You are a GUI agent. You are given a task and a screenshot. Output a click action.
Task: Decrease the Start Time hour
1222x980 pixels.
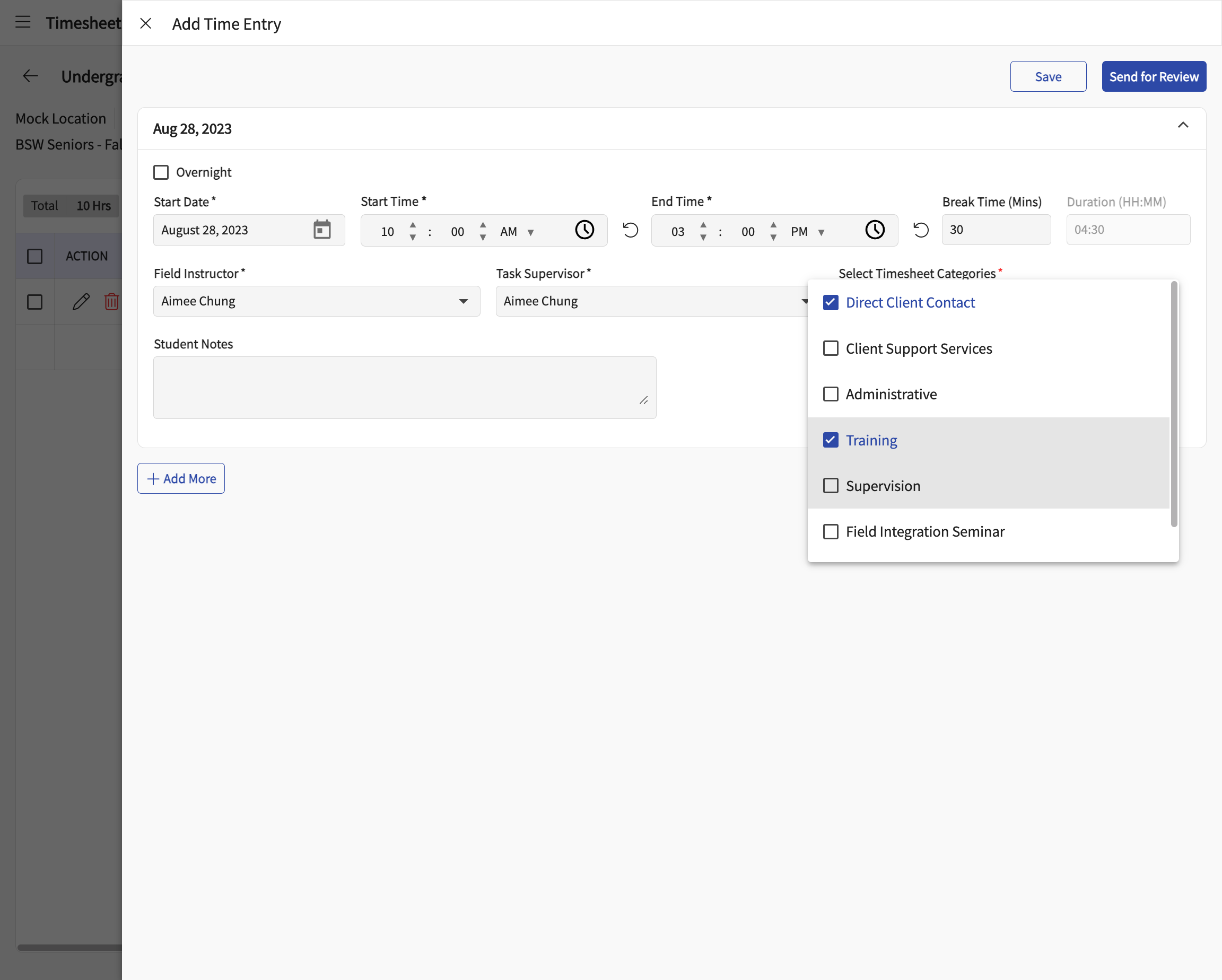pyautogui.click(x=413, y=238)
